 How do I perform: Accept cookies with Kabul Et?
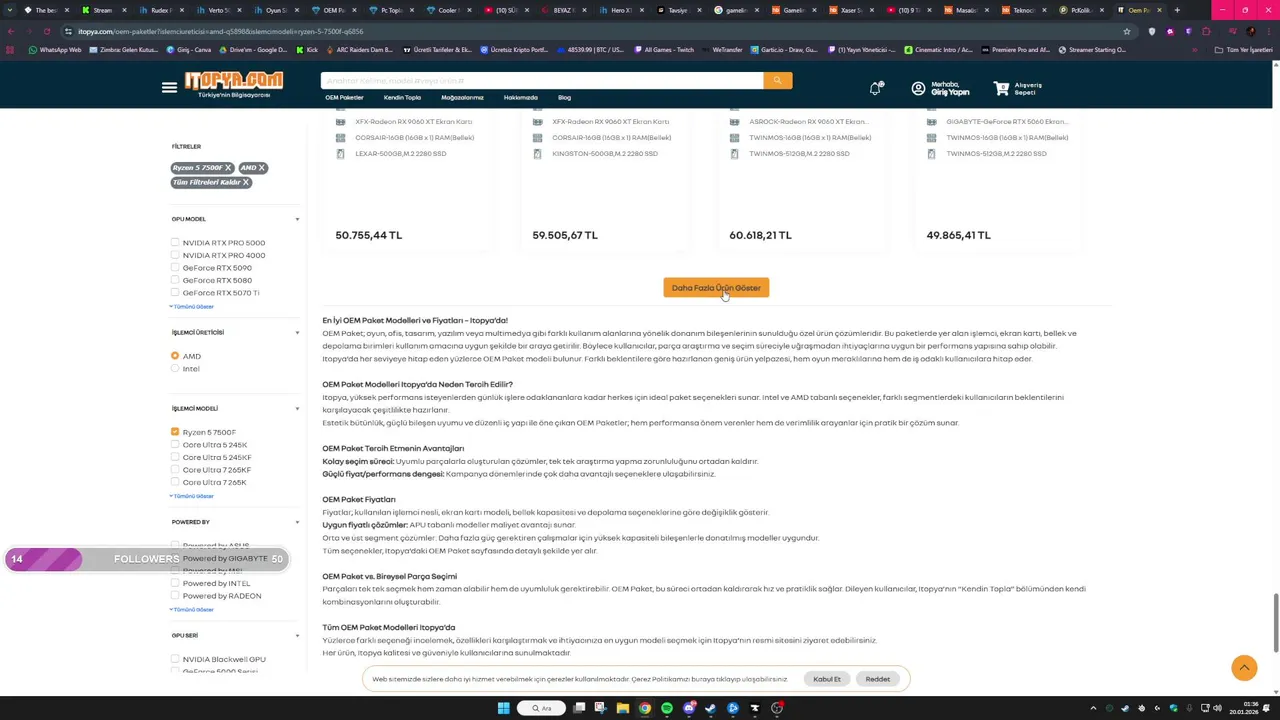[x=827, y=679]
